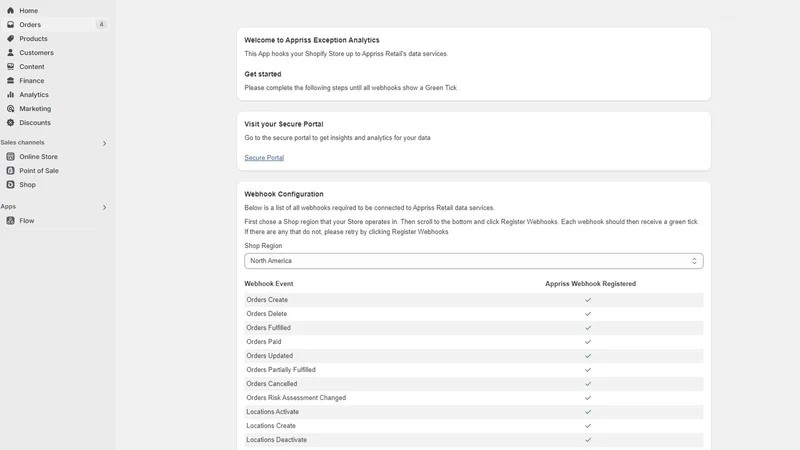Screen dimensions: 800x450
Task: Click Orders Risk Assessment Changed label
Action: click(296, 398)
